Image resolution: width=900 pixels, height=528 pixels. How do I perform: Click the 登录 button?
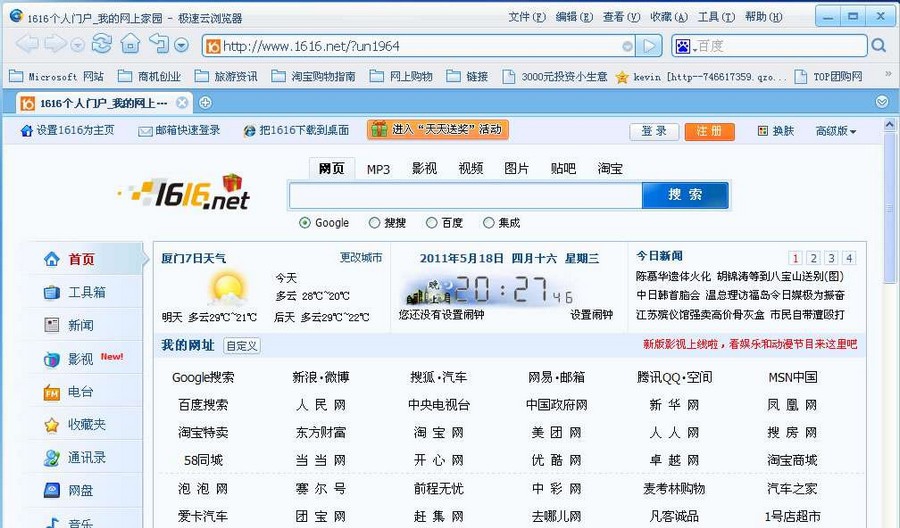click(654, 131)
